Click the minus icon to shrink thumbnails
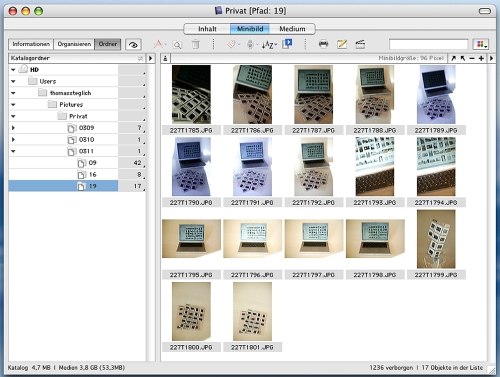 [x=472, y=58]
